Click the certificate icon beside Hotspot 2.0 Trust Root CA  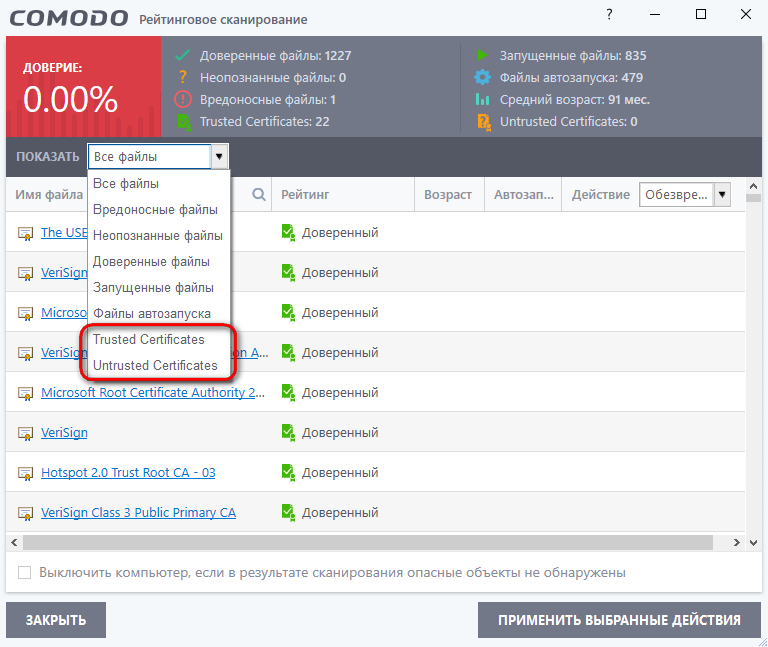pos(25,474)
